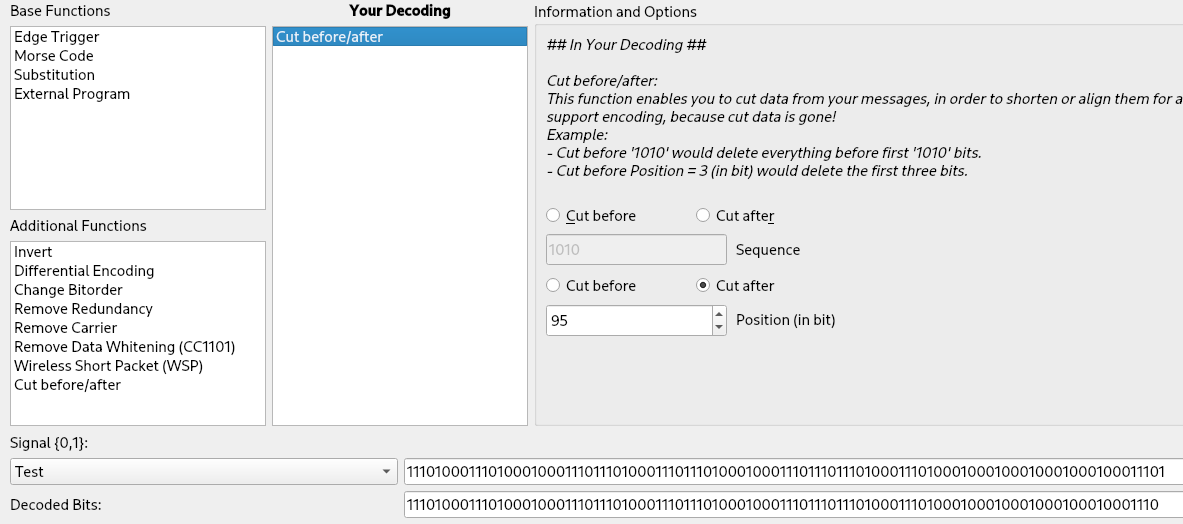Enable Cut after sequence radio button
The image size is (1183, 524).
pos(703,216)
